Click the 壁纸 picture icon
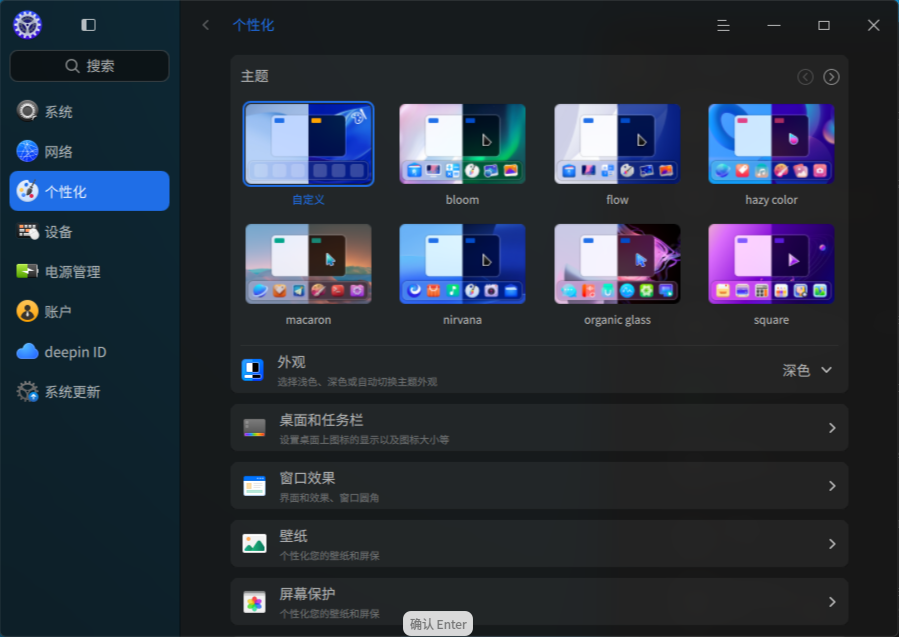 coord(255,544)
